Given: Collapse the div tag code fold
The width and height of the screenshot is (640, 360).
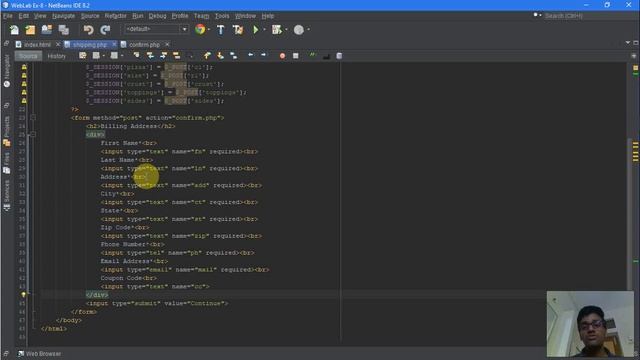Looking at the screenshot, I should tap(33, 134).
